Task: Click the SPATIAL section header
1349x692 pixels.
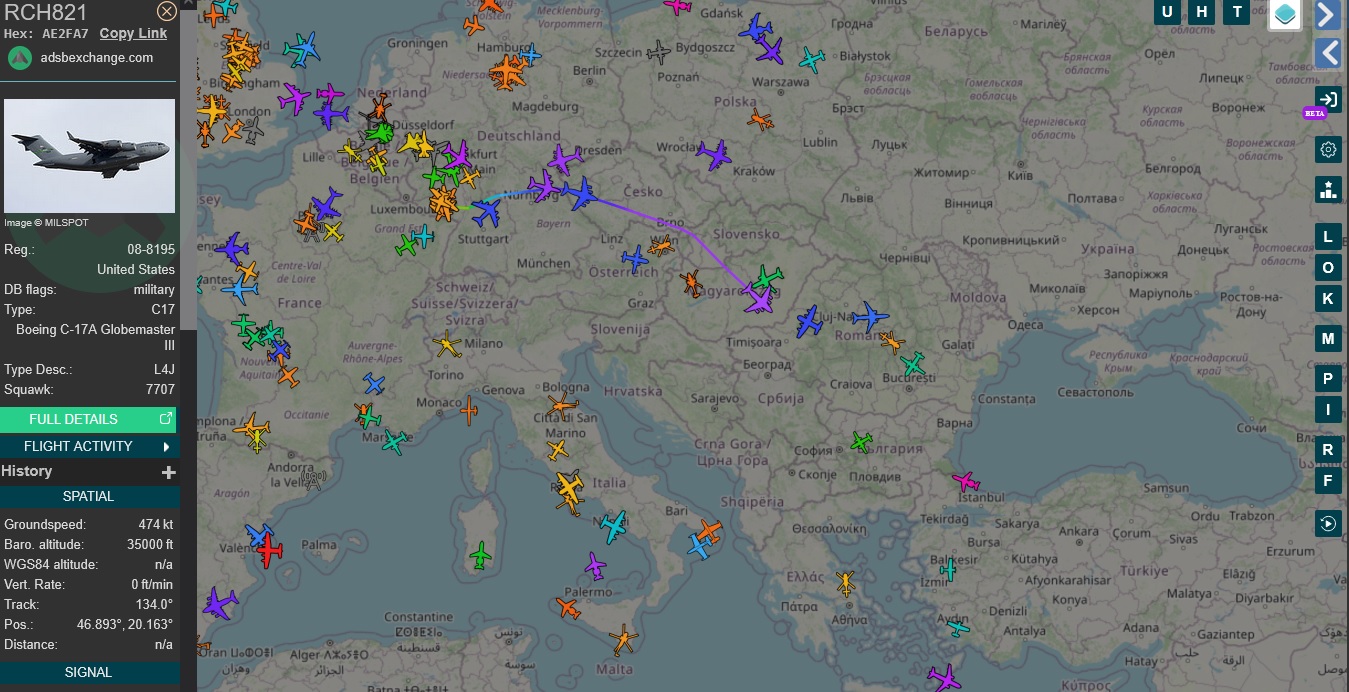Action: (x=88, y=496)
